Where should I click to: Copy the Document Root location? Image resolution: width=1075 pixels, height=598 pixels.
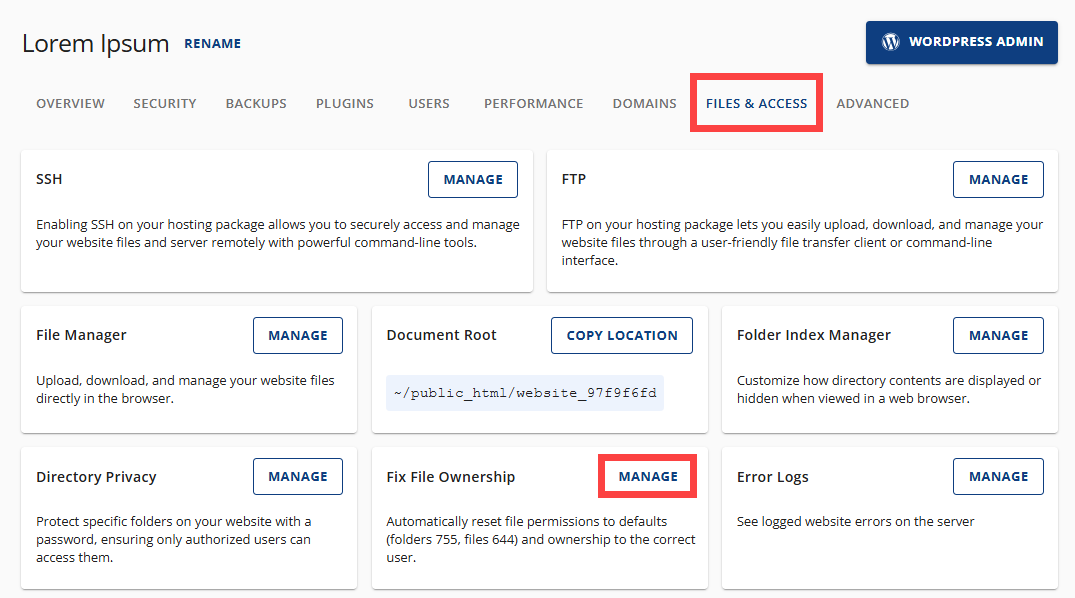[x=621, y=335]
